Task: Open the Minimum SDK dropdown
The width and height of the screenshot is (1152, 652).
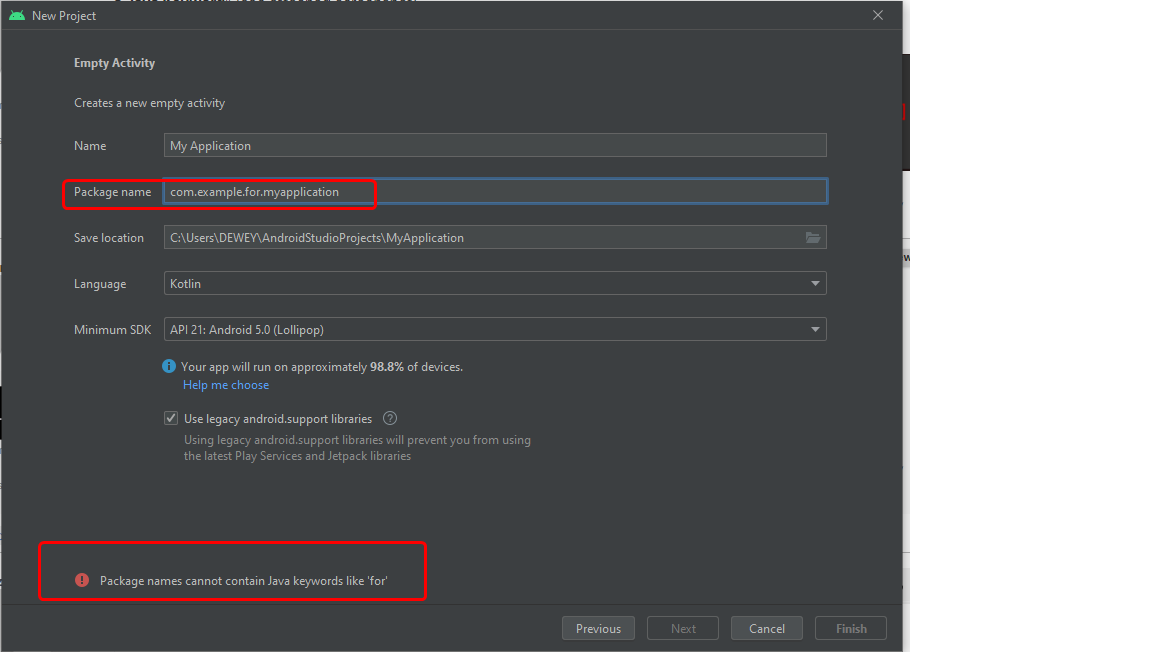Action: 816,329
